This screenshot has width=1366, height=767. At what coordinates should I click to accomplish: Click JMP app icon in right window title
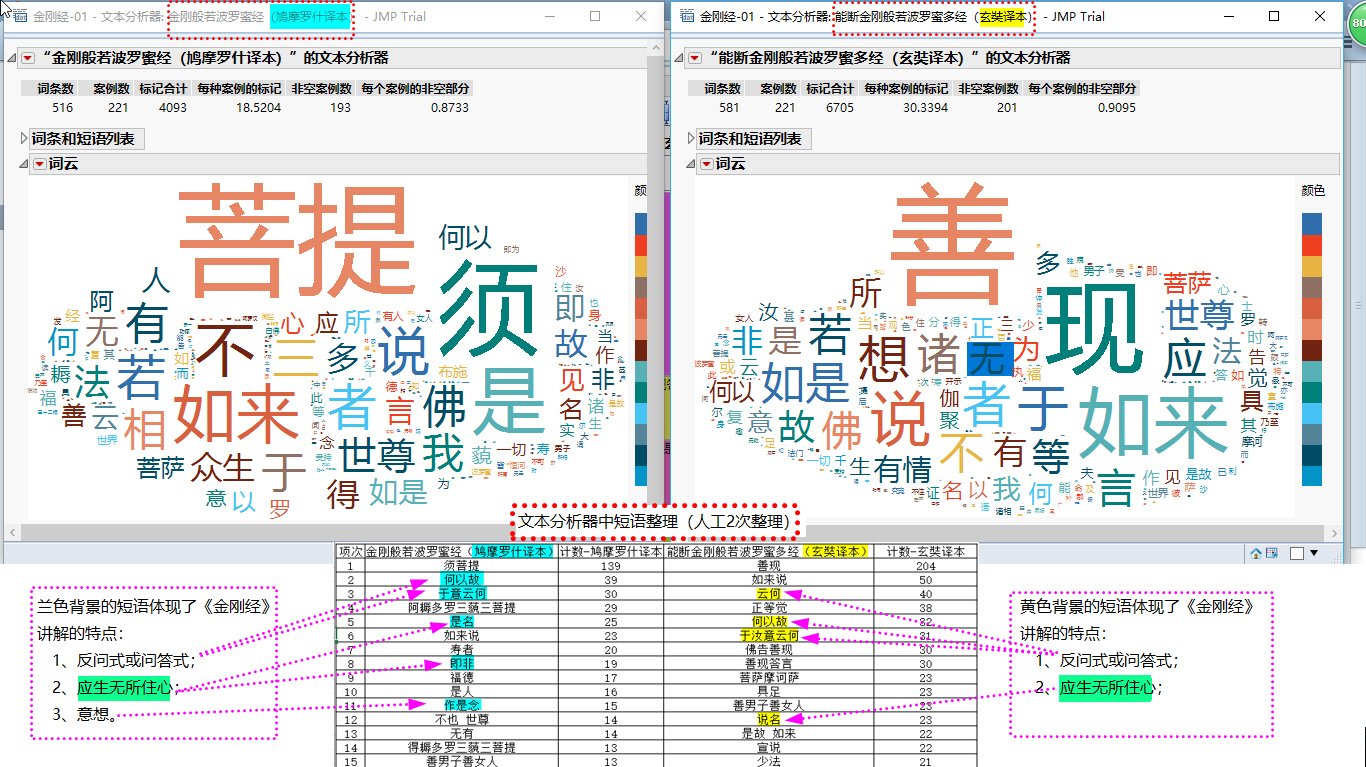686,17
